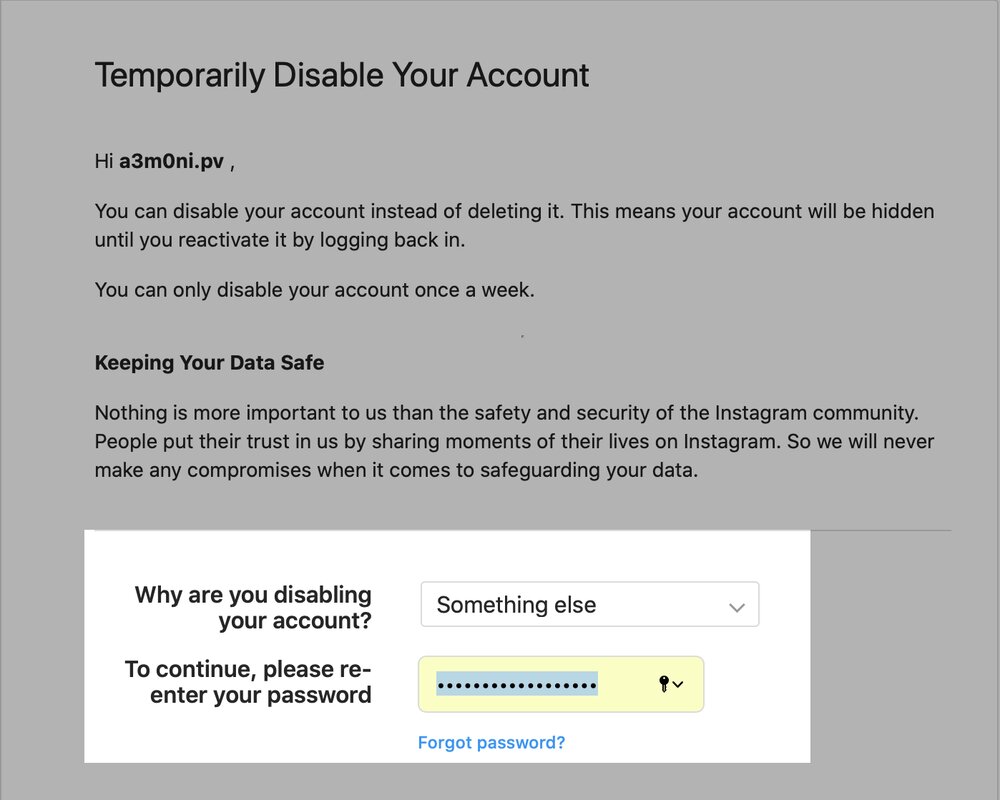Click the "please re-enter your password" label
Viewport: 1000px width, 800px height.
248,682
